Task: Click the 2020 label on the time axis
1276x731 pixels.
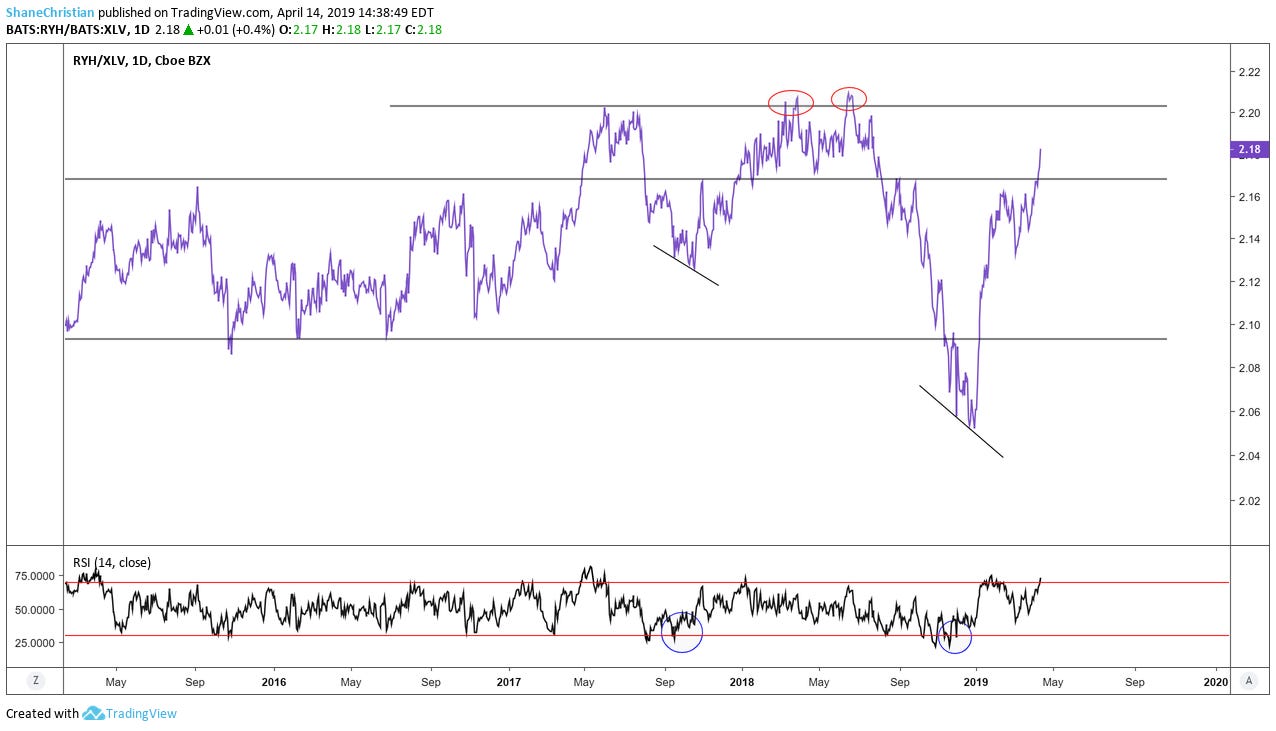Action: 1215,682
